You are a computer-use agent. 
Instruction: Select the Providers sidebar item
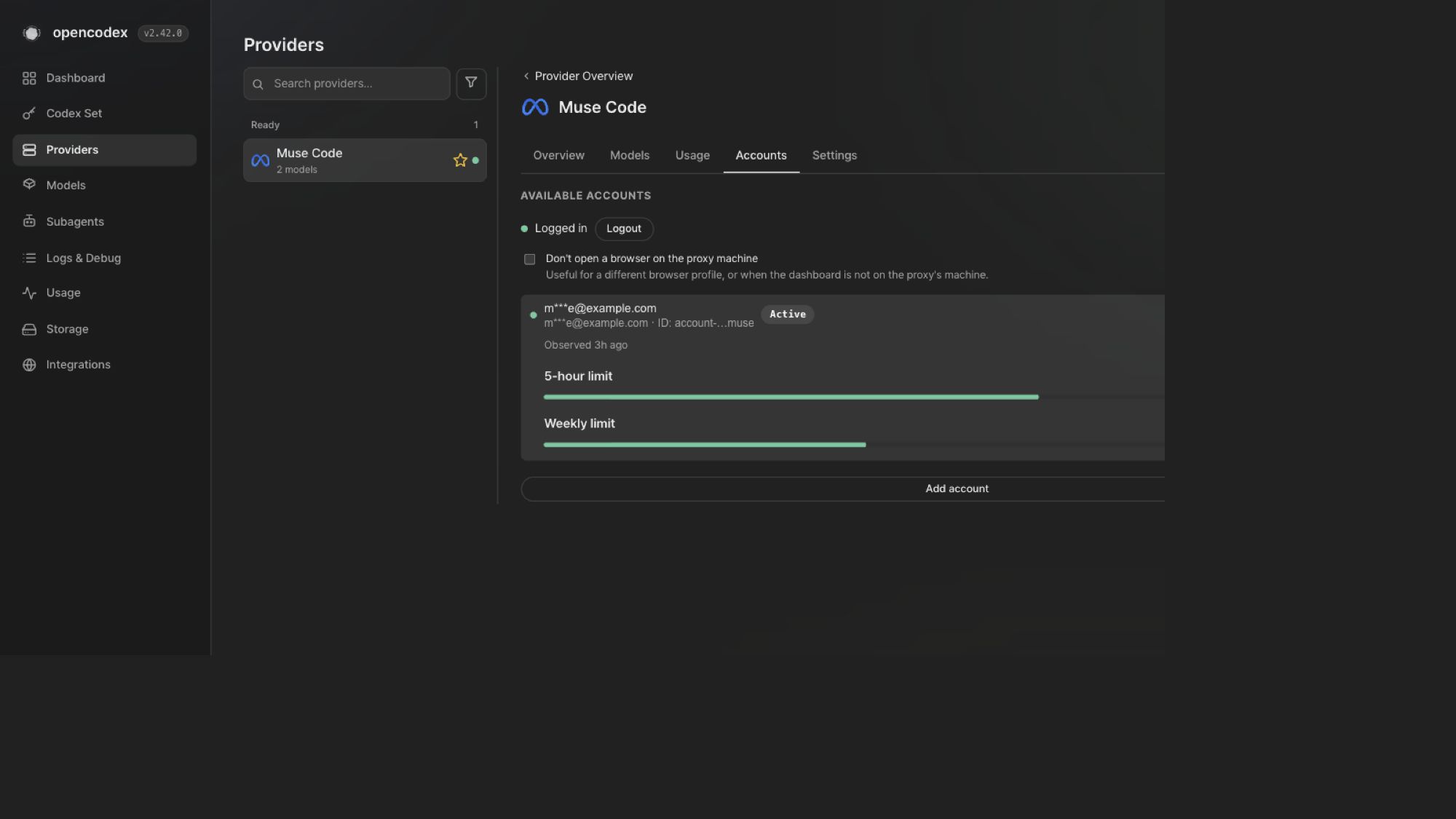click(x=104, y=150)
